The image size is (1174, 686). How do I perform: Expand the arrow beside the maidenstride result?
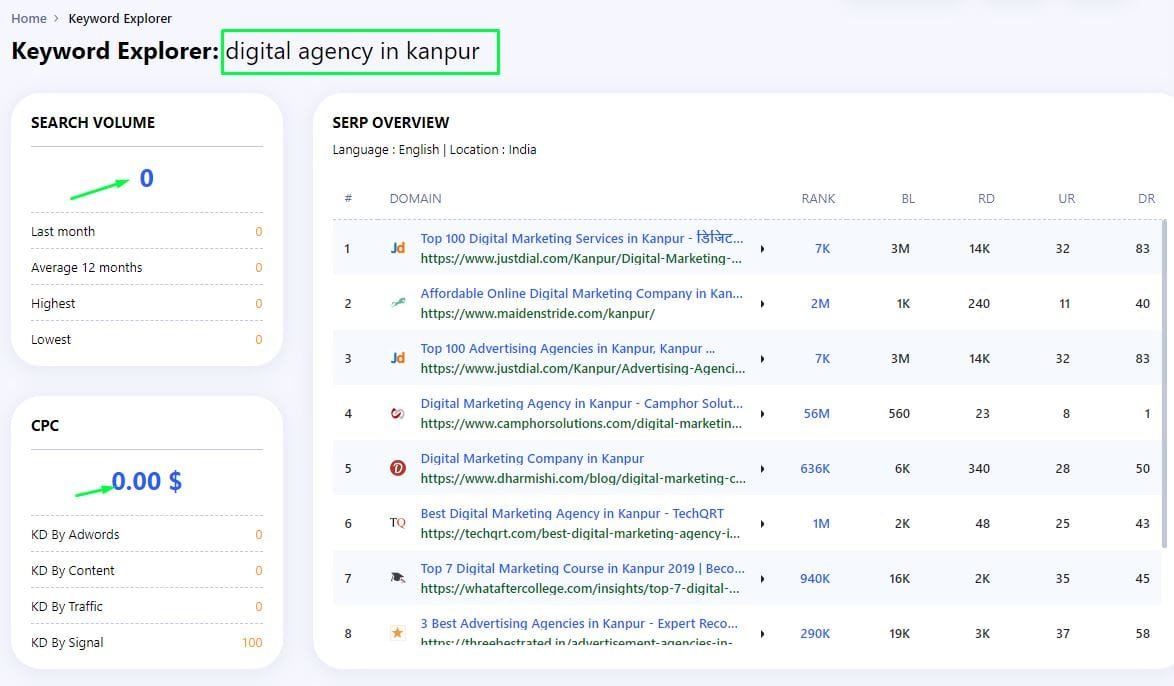(762, 304)
